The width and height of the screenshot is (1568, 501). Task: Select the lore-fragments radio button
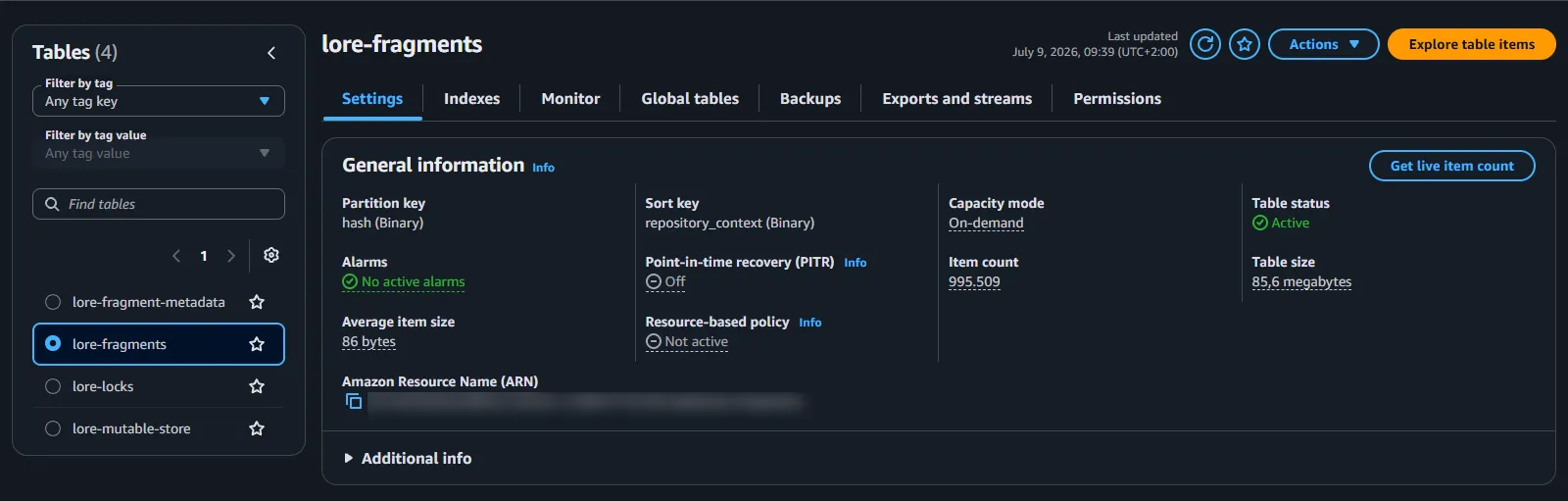53,344
